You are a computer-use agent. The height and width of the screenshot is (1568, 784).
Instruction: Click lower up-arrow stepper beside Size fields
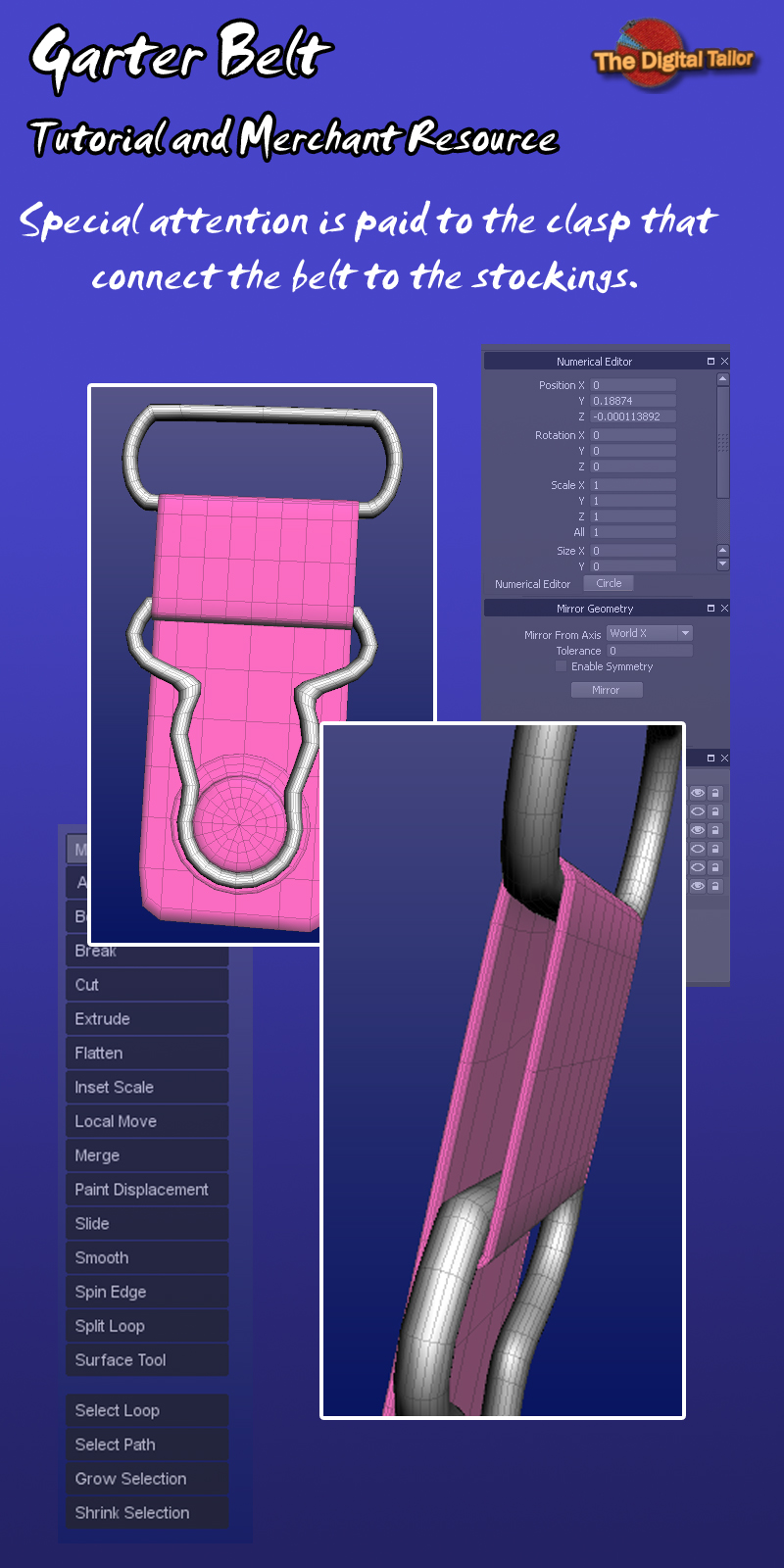723,551
